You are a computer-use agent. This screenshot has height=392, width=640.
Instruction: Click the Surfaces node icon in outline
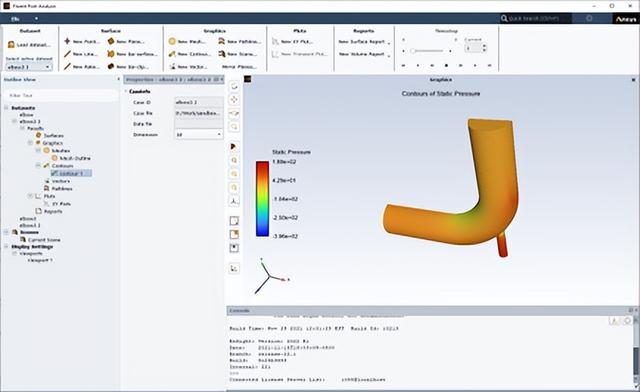click(x=39, y=135)
